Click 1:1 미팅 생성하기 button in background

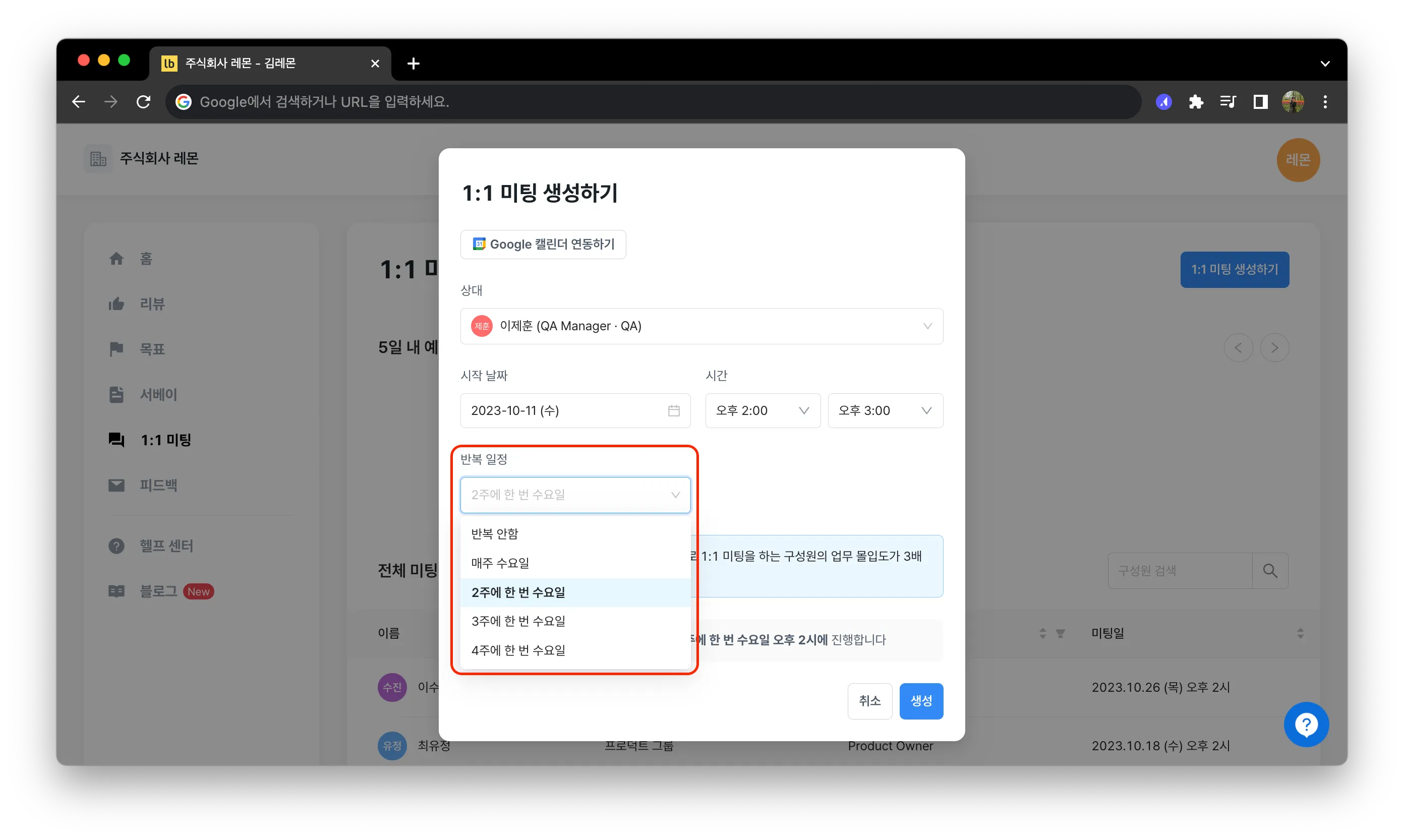tap(1234, 269)
